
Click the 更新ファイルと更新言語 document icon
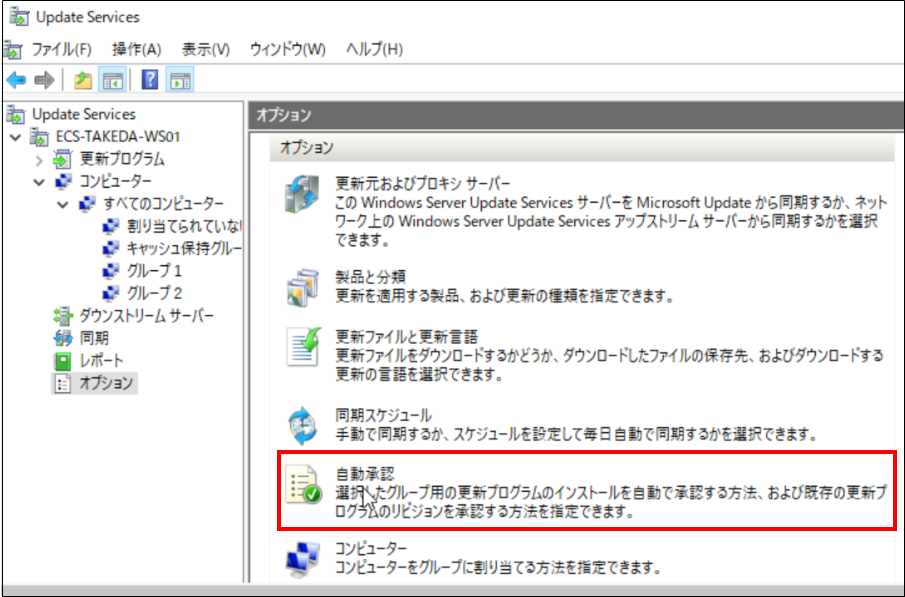click(304, 347)
